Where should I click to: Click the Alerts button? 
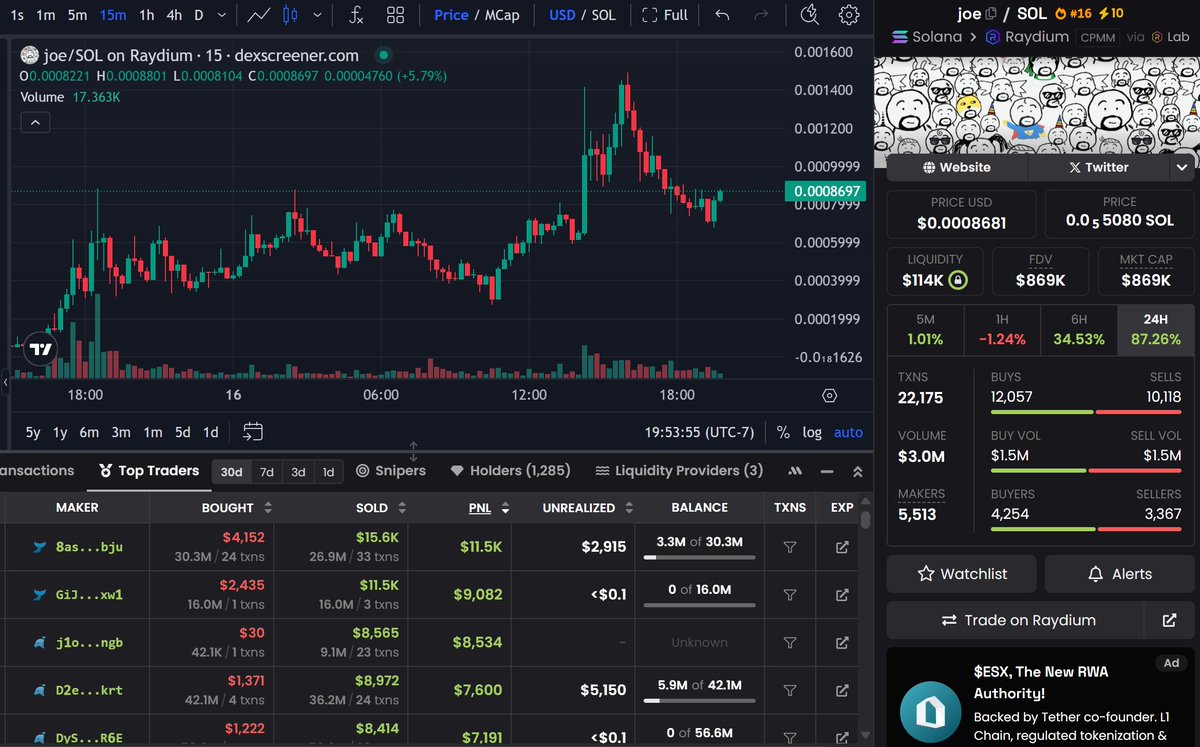tap(1119, 574)
